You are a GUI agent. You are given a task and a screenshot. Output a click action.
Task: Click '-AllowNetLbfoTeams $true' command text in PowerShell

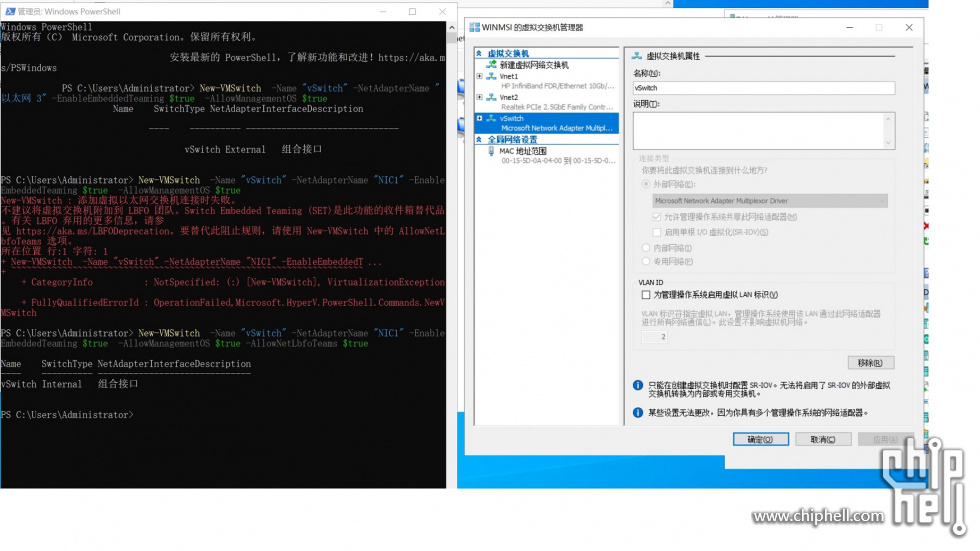point(307,343)
